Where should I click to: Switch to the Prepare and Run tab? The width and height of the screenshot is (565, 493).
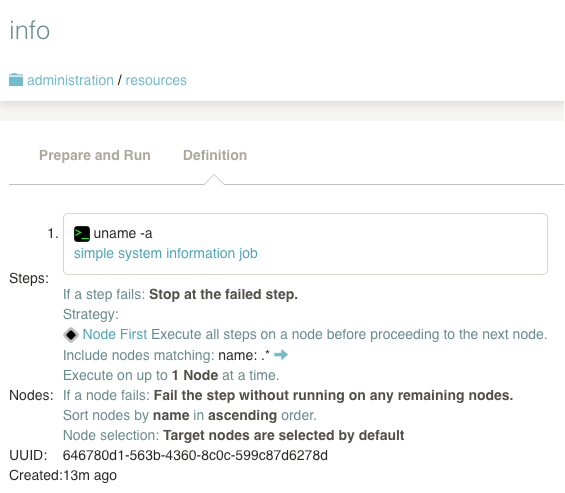coord(95,155)
